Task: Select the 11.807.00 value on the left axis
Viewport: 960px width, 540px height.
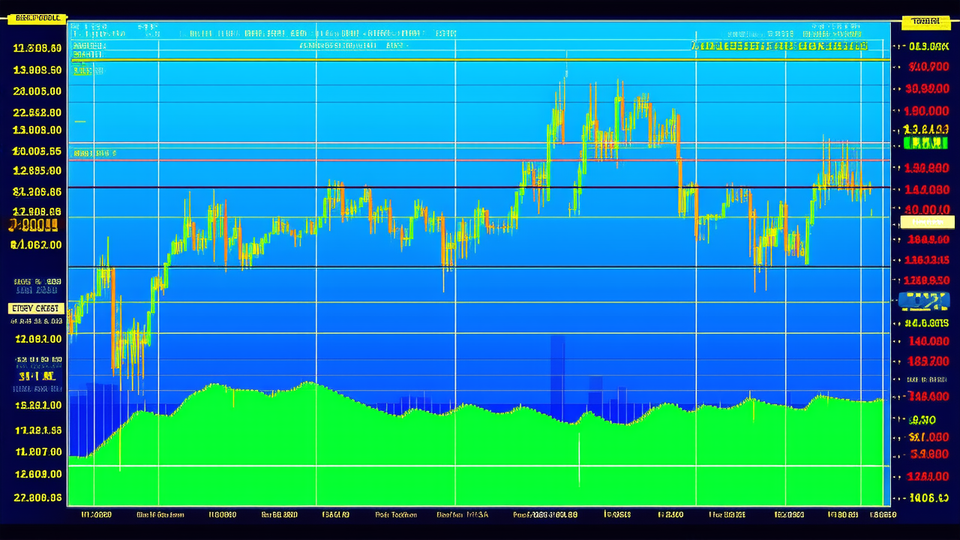Action: coord(37,452)
